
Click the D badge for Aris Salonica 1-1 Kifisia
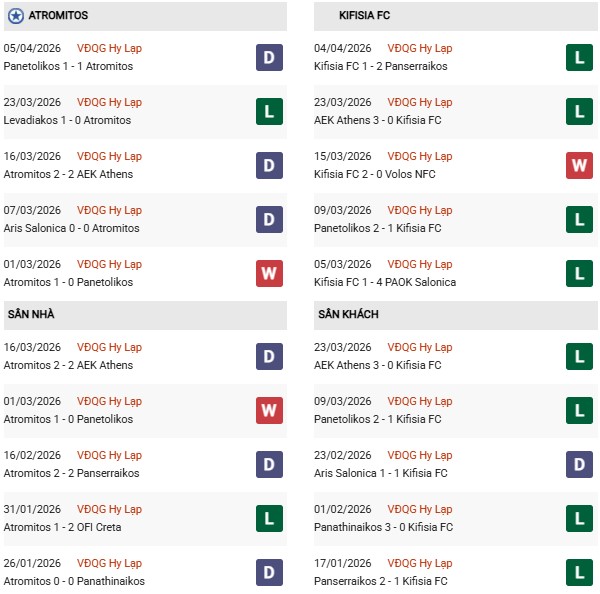coord(579,464)
